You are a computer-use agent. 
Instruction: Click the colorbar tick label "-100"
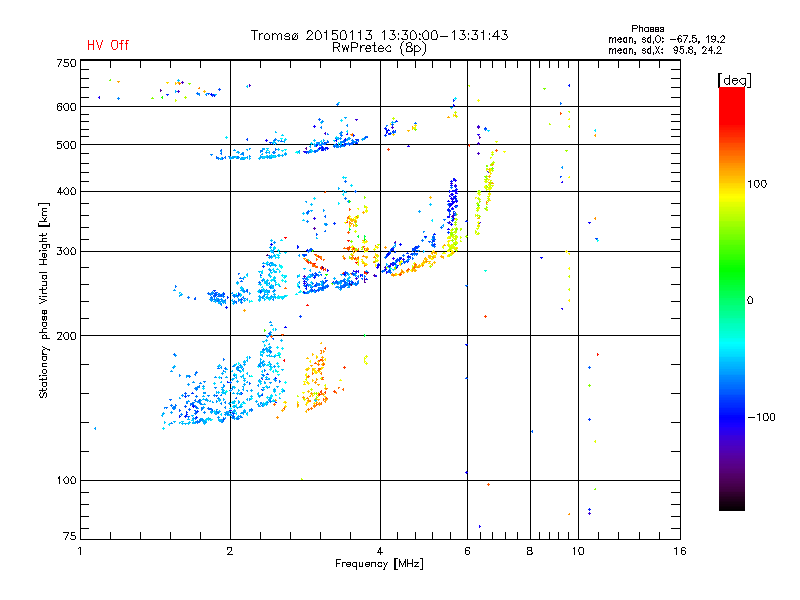tap(762, 417)
